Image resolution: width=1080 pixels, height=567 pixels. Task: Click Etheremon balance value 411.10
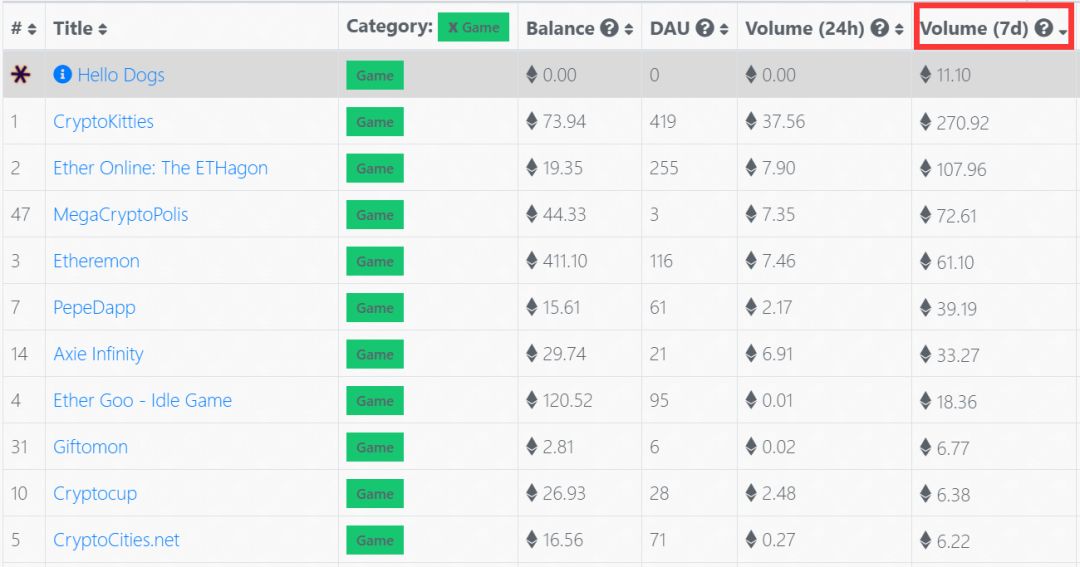tap(565, 260)
